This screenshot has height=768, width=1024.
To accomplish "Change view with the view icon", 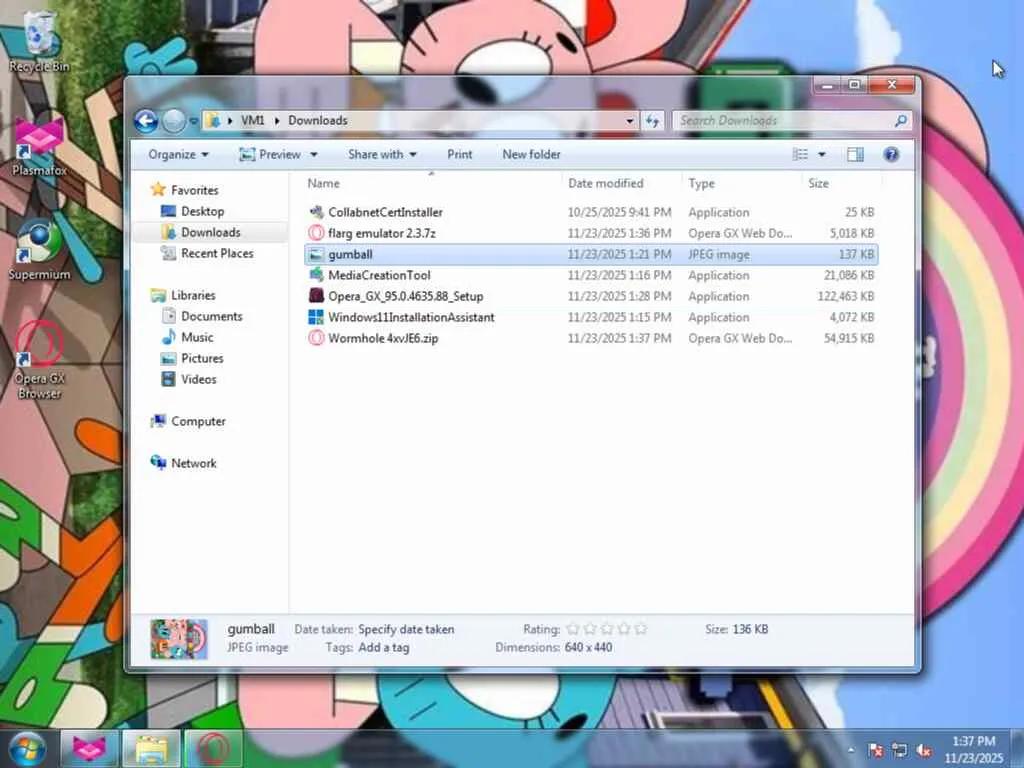I will click(x=800, y=155).
